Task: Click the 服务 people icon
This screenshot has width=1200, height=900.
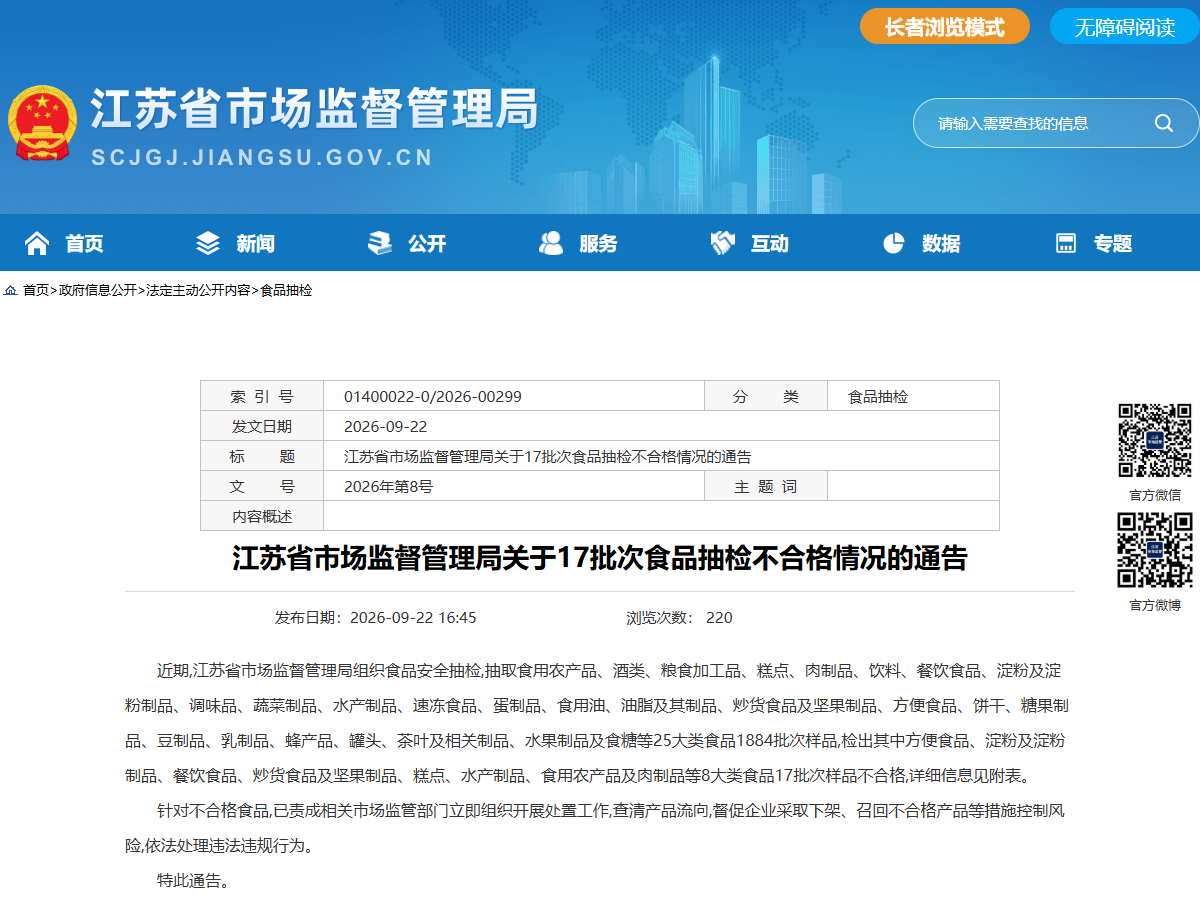Action: [x=551, y=243]
